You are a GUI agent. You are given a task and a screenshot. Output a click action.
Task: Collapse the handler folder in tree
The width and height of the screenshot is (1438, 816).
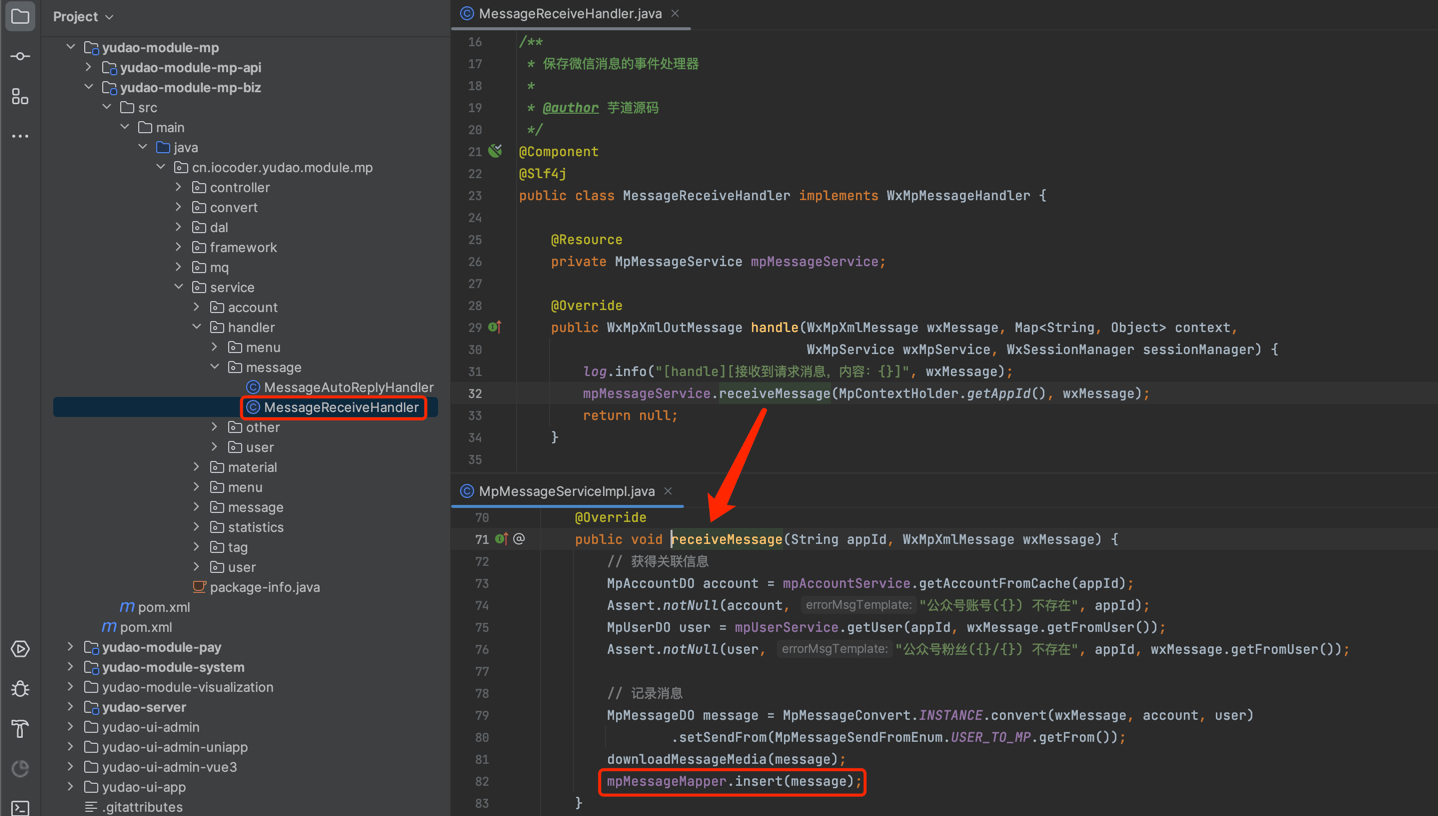pyautogui.click(x=197, y=327)
